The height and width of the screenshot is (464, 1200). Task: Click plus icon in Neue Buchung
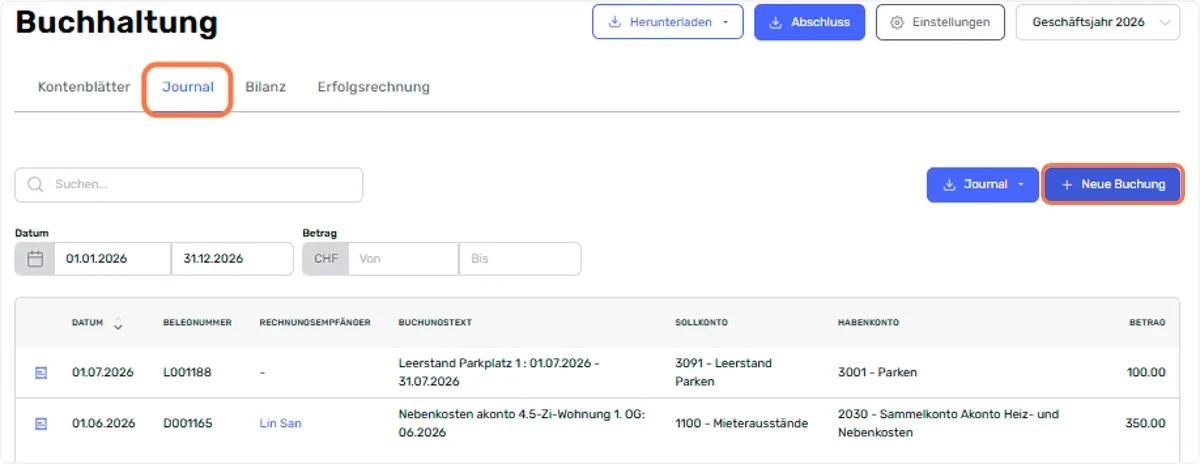pos(1067,185)
